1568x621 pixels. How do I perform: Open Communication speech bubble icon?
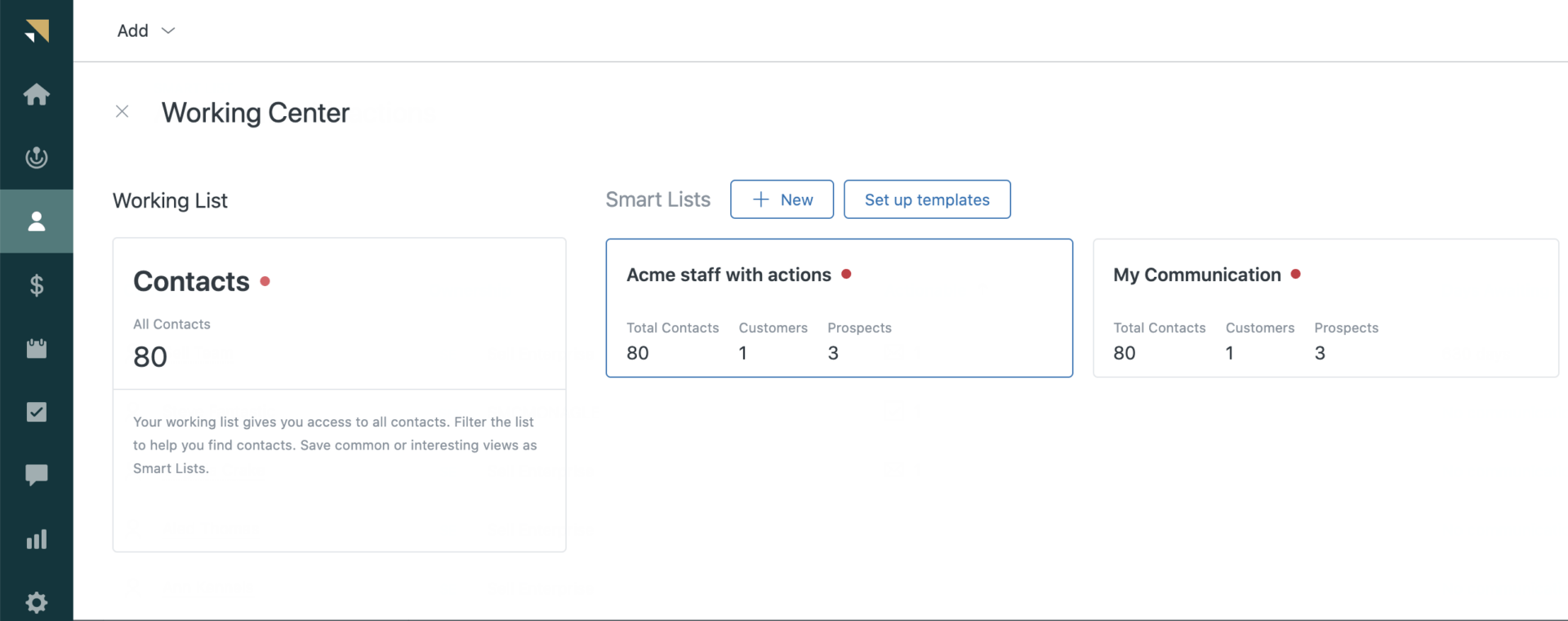tap(37, 475)
